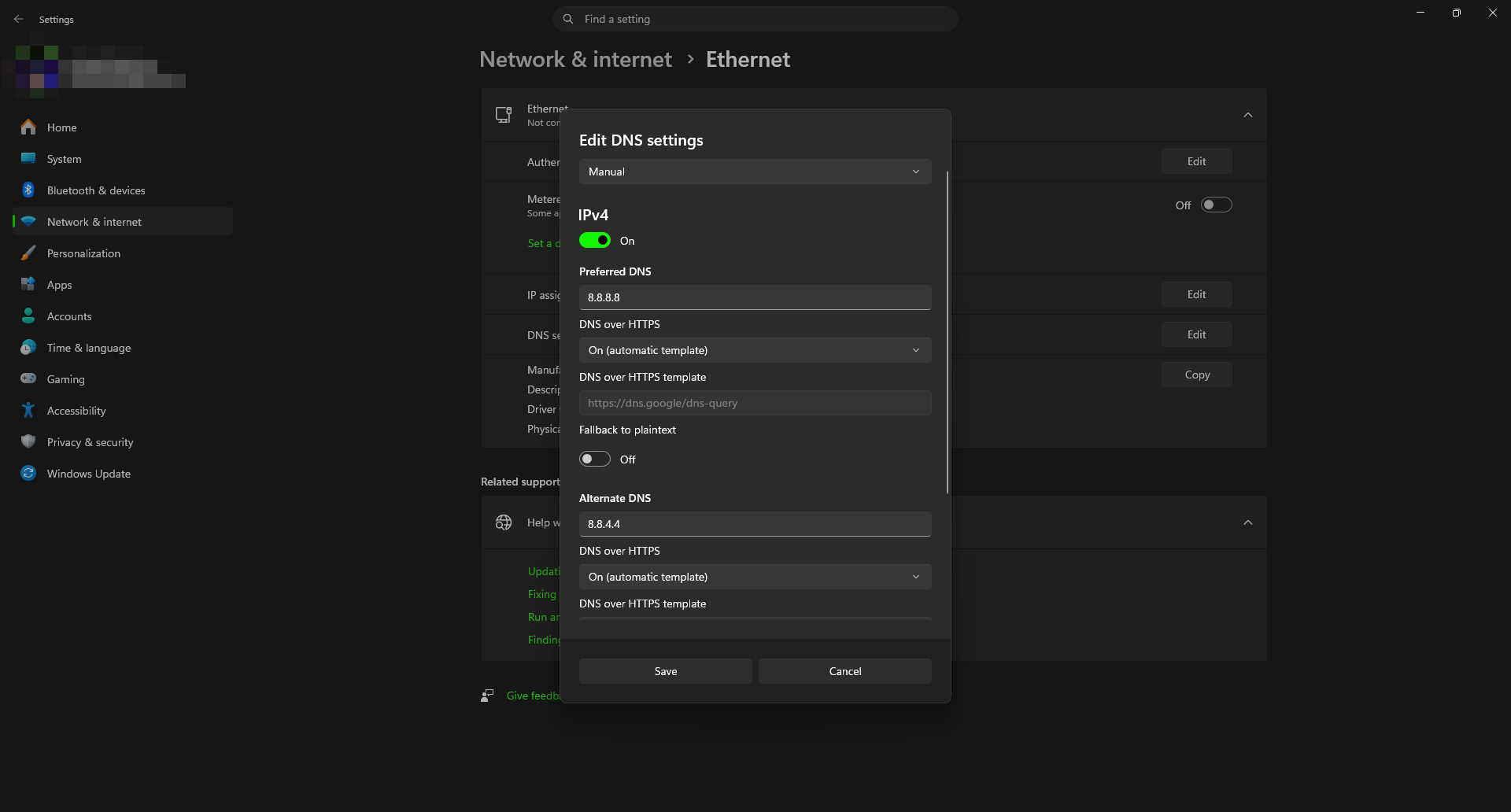Click the Preferred DNS 8.8.8.8 field
The height and width of the screenshot is (812, 1511).
755,297
